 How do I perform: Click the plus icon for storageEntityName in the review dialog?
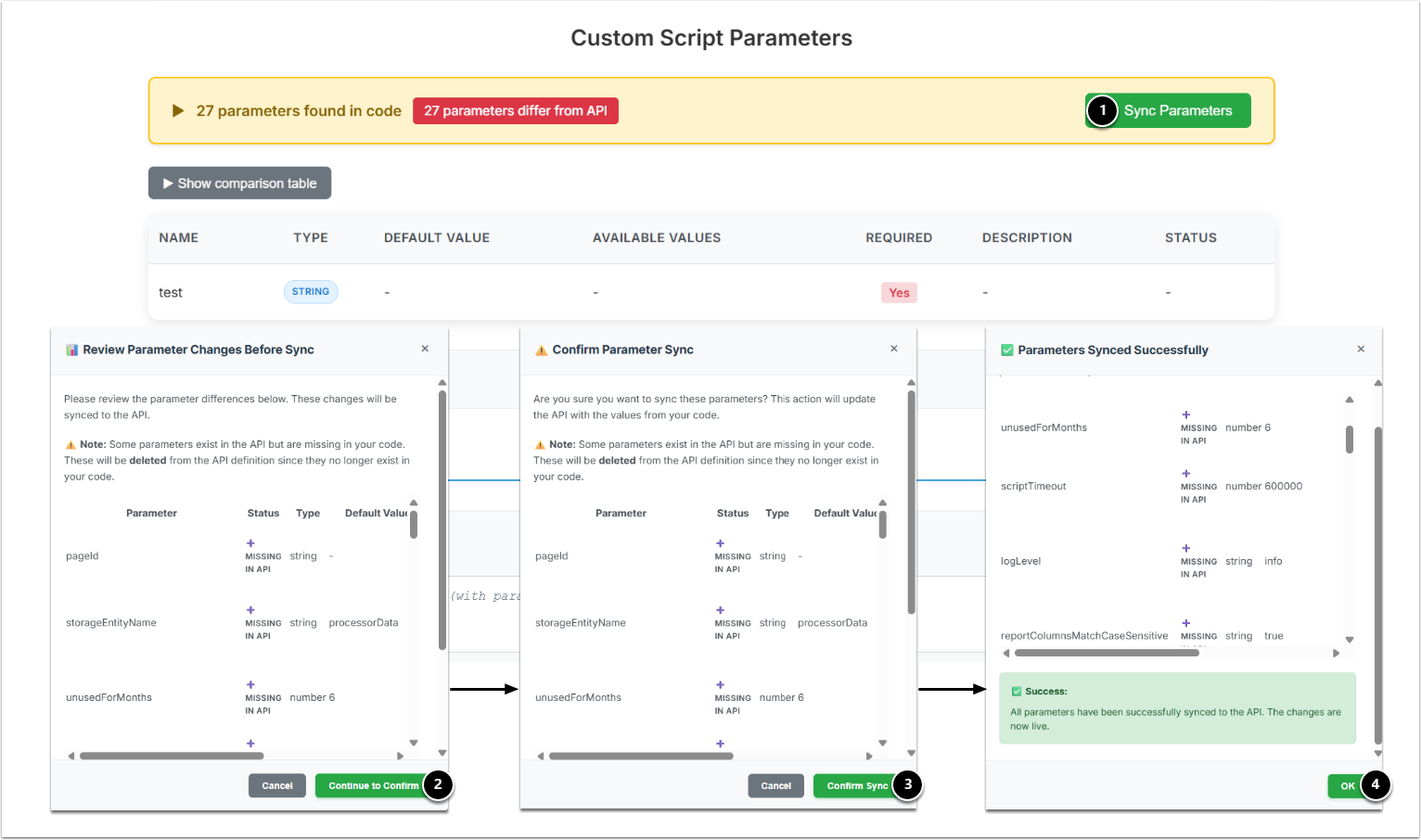coord(250,610)
